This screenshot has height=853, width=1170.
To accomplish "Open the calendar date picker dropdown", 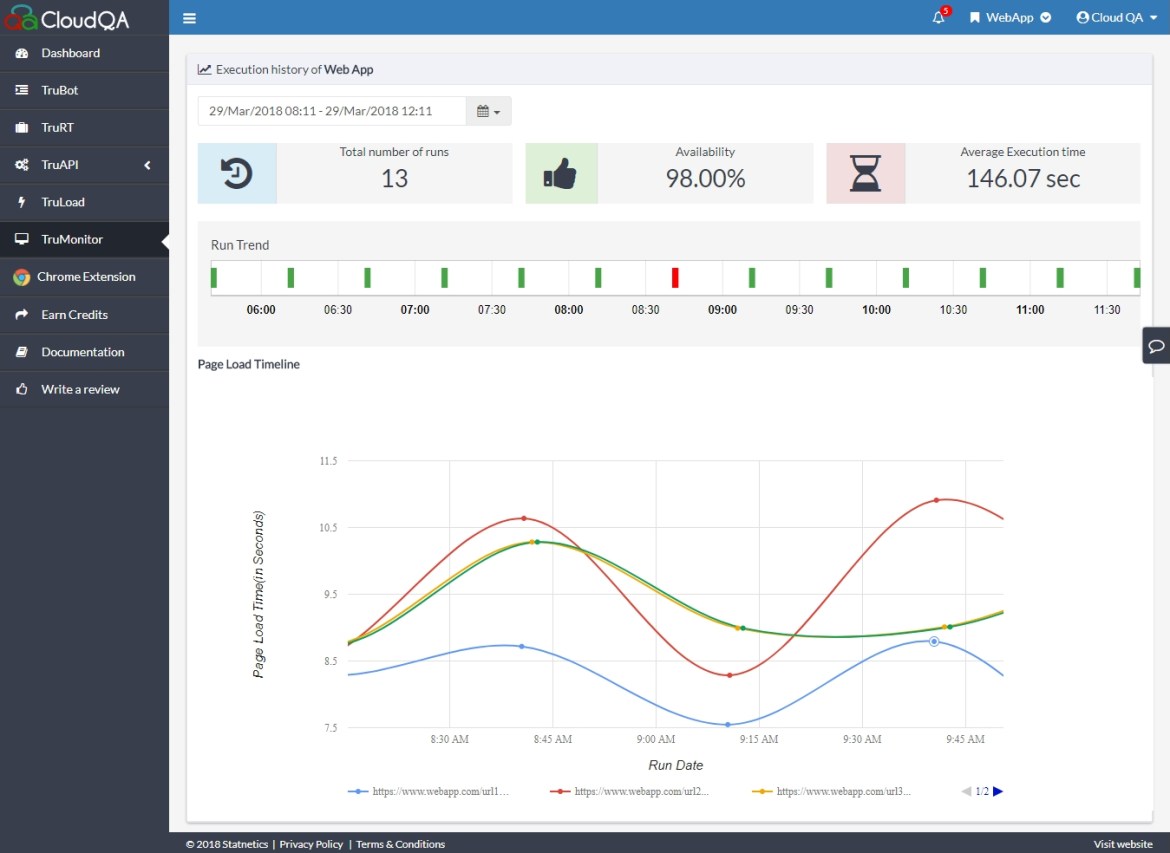I will click(x=488, y=111).
